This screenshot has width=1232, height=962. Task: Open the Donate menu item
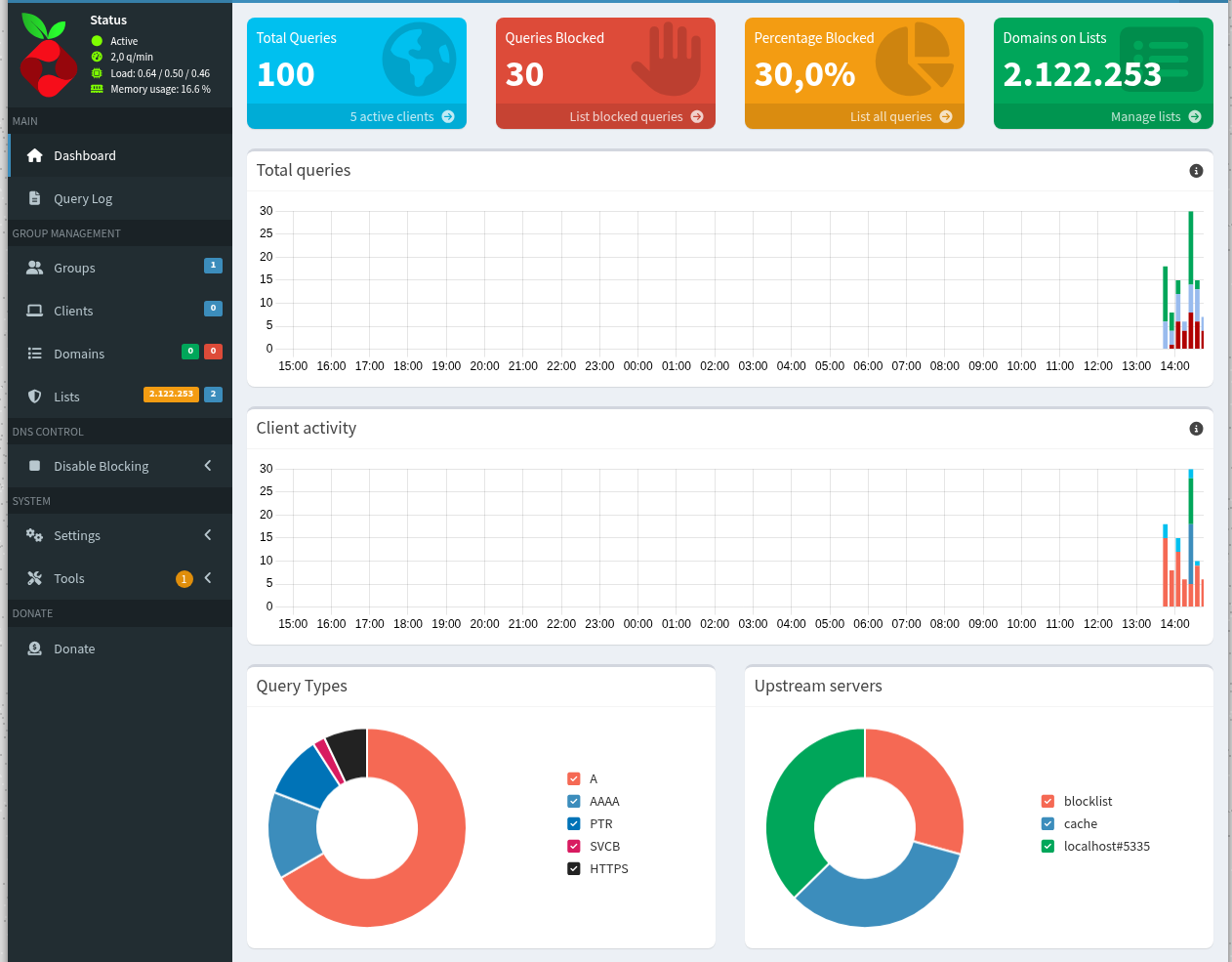point(72,648)
